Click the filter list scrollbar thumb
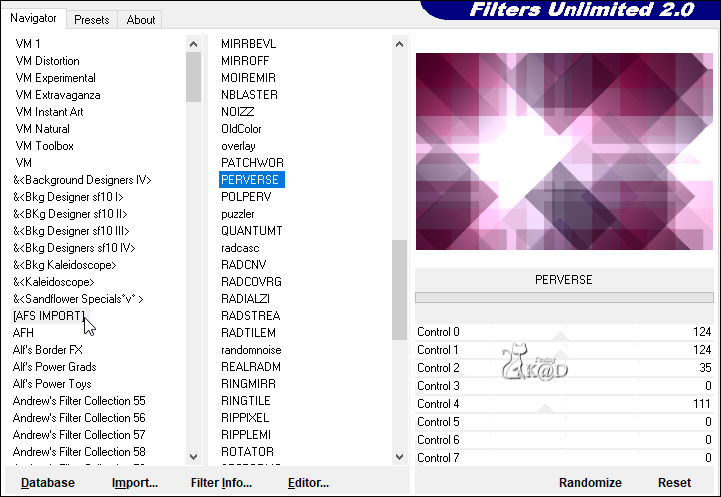This screenshot has width=721, height=497. (400, 290)
